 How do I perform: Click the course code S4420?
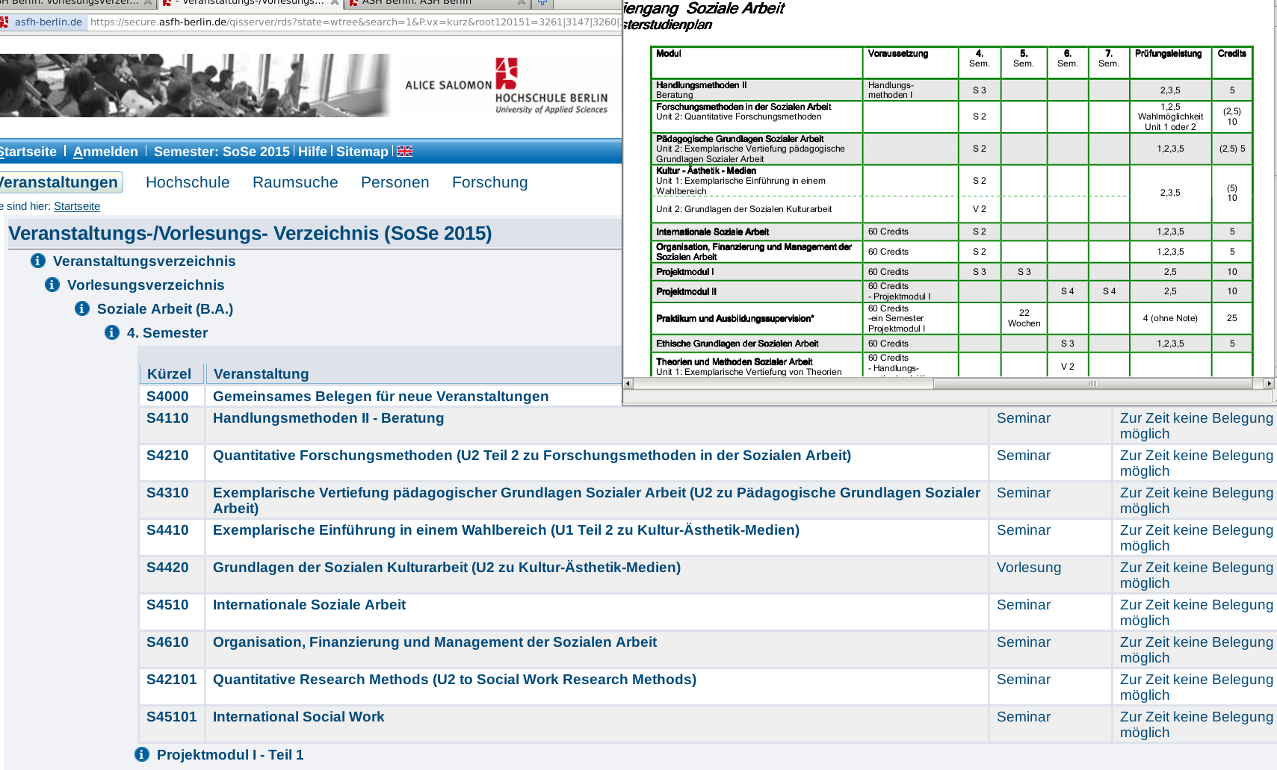click(167, 567)
